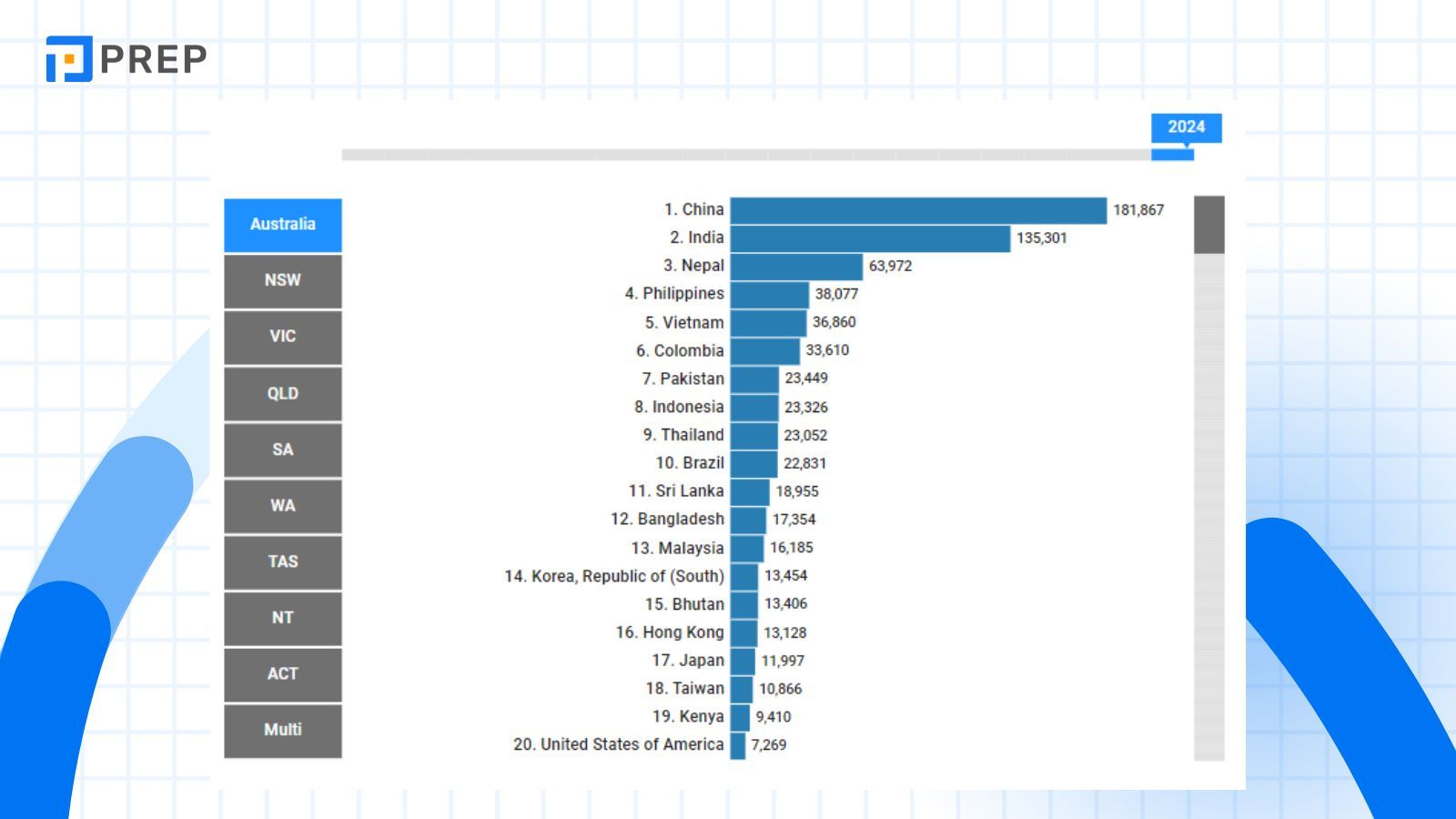Choose the ACT region button
The image size is (1456, 819).
[283, 674]
